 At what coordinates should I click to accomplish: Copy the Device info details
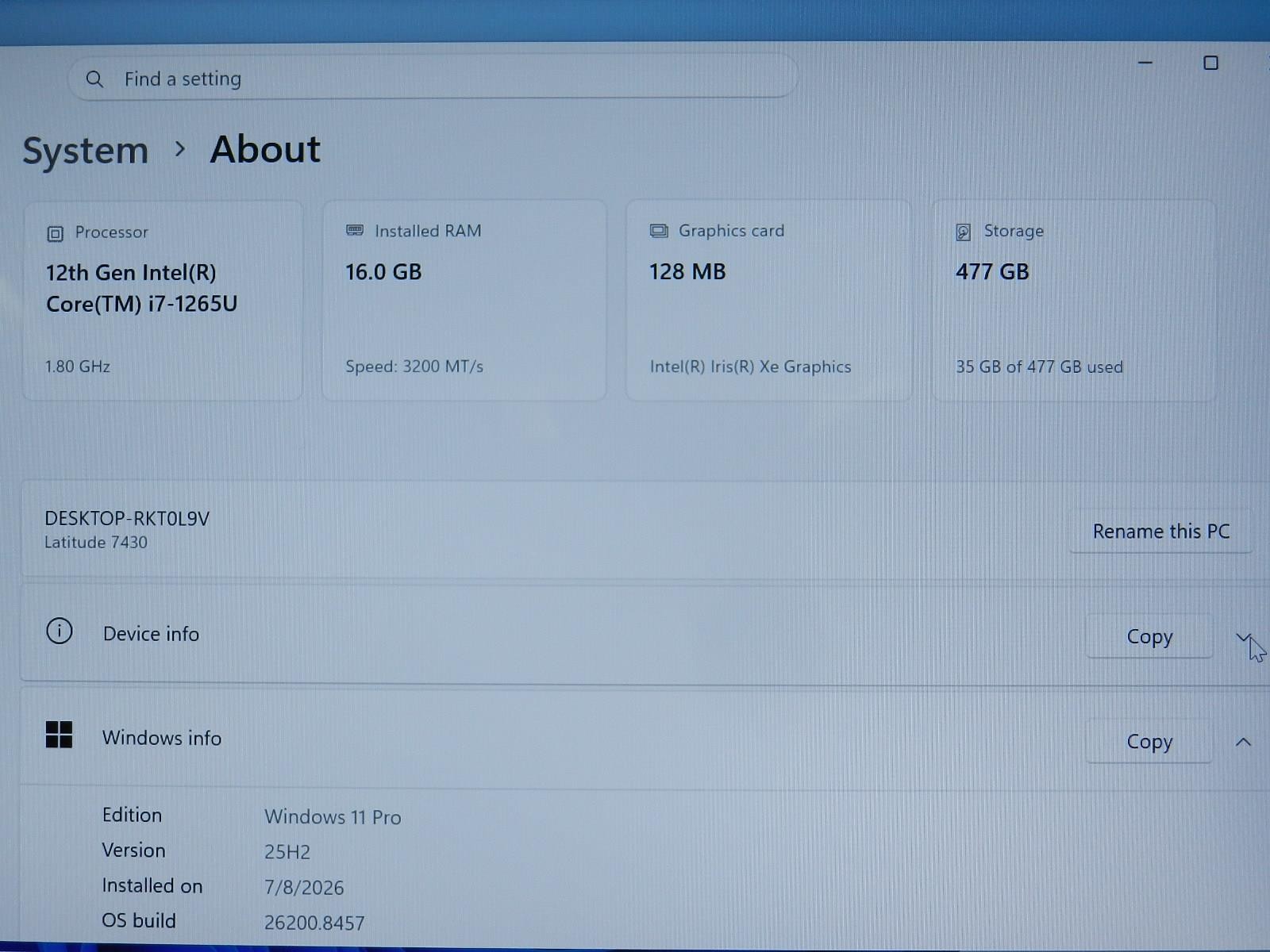coord(1149,637)
